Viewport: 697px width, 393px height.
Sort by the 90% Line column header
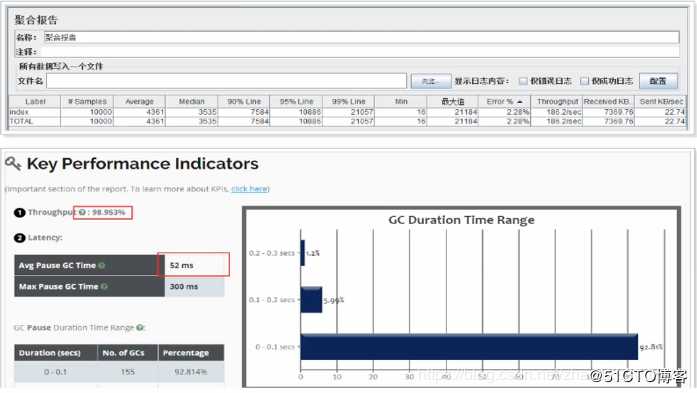[244, 101]
